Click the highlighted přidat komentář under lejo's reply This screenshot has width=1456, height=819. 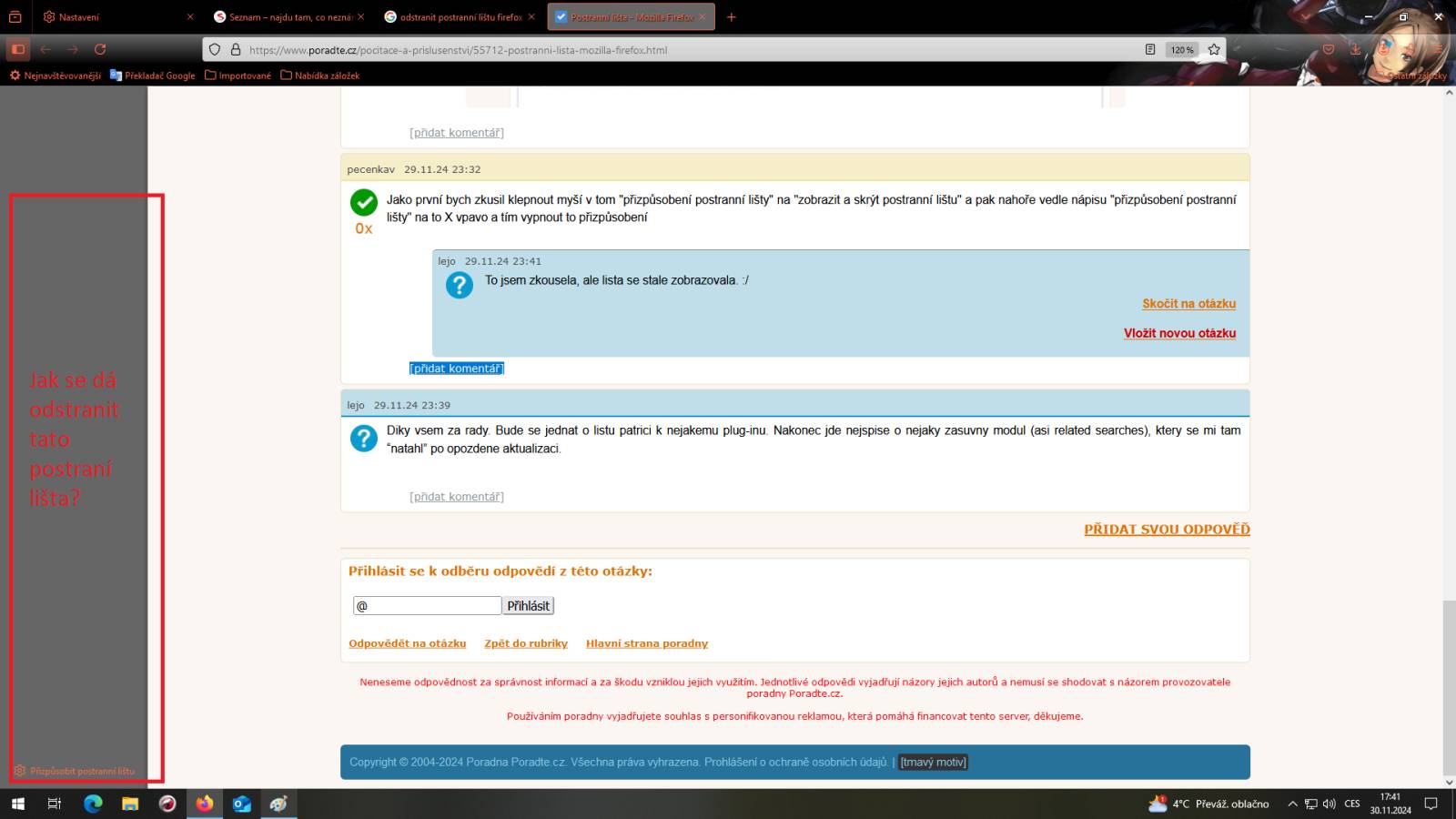pos(457,369)
